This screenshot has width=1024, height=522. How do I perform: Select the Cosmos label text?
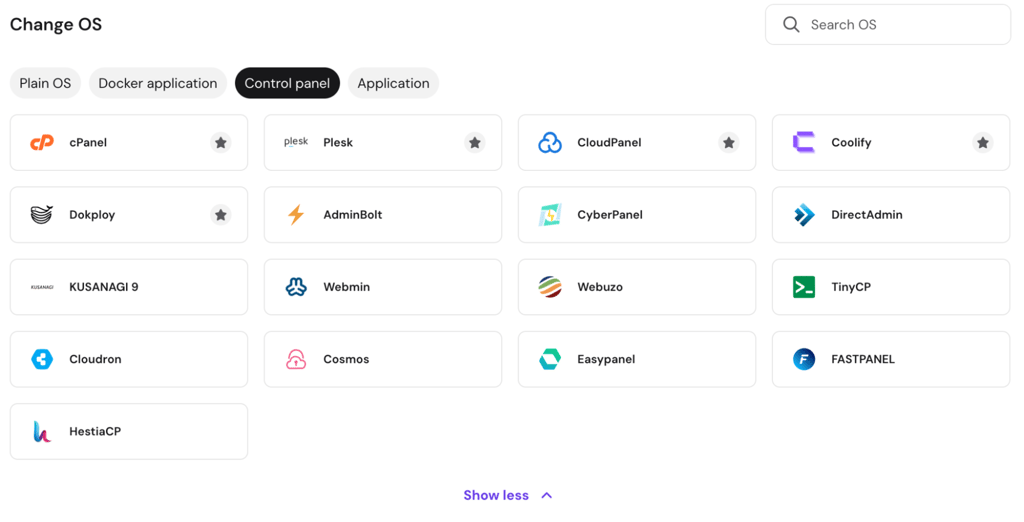point(346,359)
